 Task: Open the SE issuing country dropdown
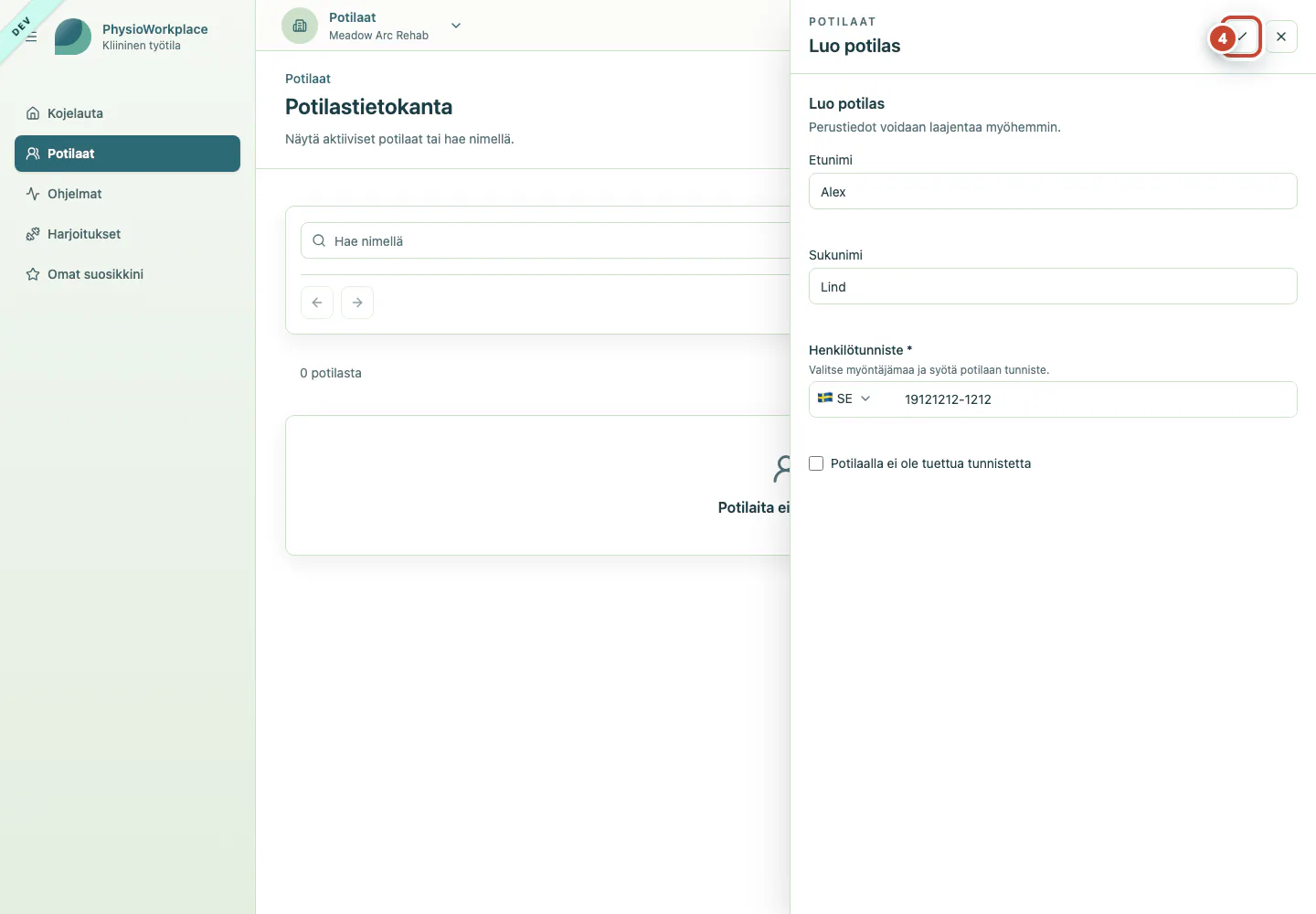[x=844, y=399]
